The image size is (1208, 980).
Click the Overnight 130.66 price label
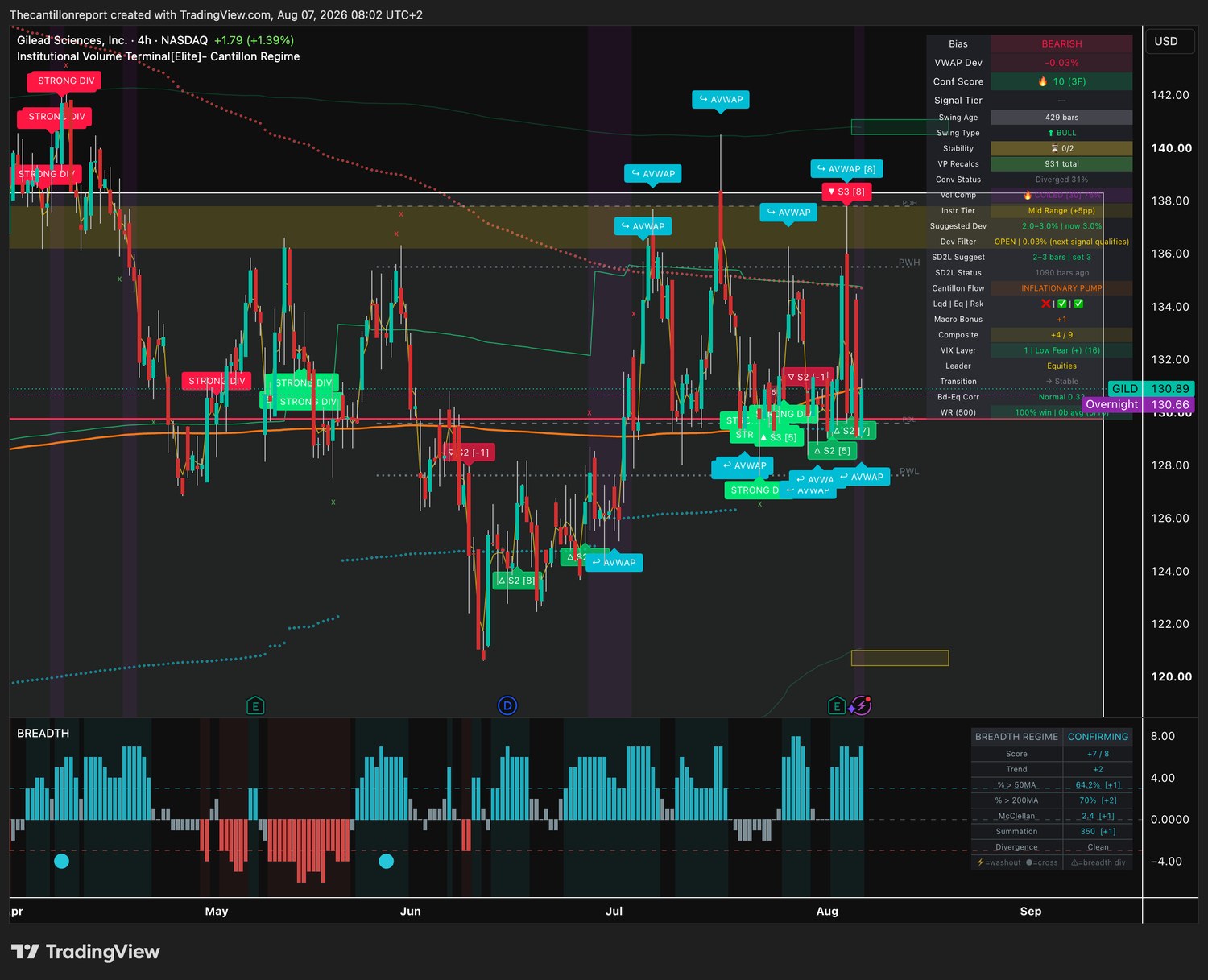[1137, 404]
